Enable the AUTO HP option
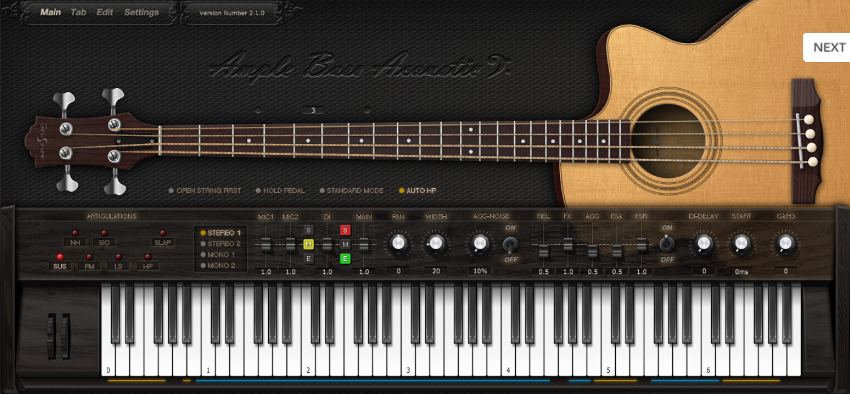Image resolution: width=850 pixels, height=394 pixels. (417, 191)
